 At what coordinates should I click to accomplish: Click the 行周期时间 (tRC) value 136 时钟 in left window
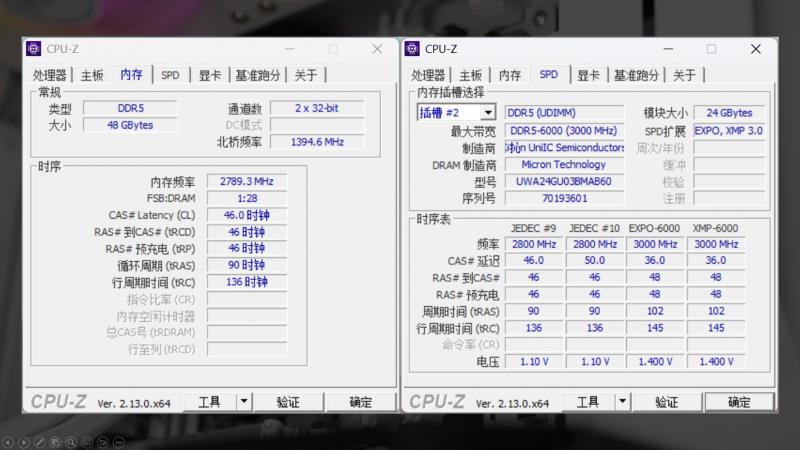coord(247,282)
